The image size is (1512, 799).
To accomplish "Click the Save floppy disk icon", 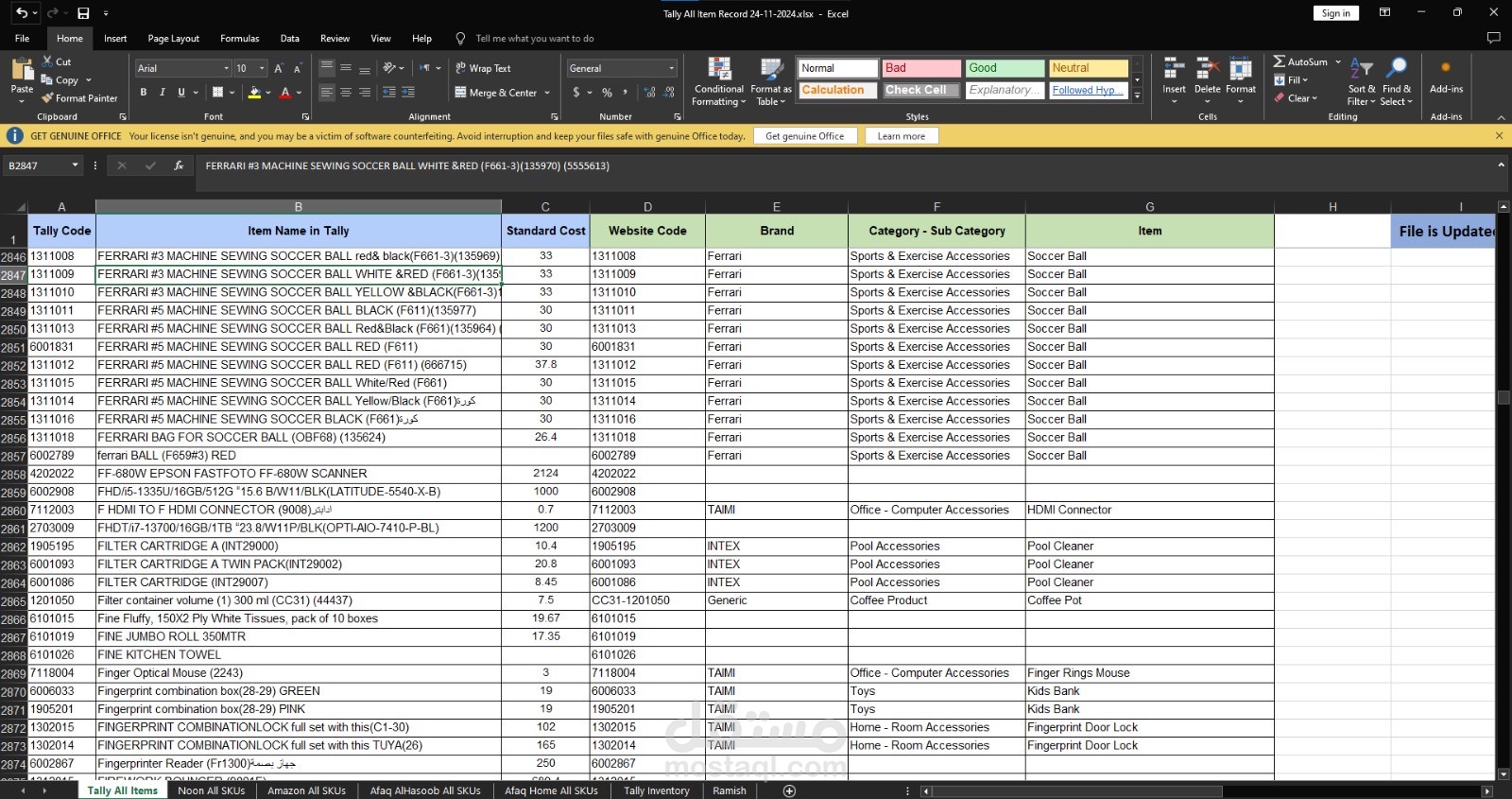I will (x=83, y=13).
